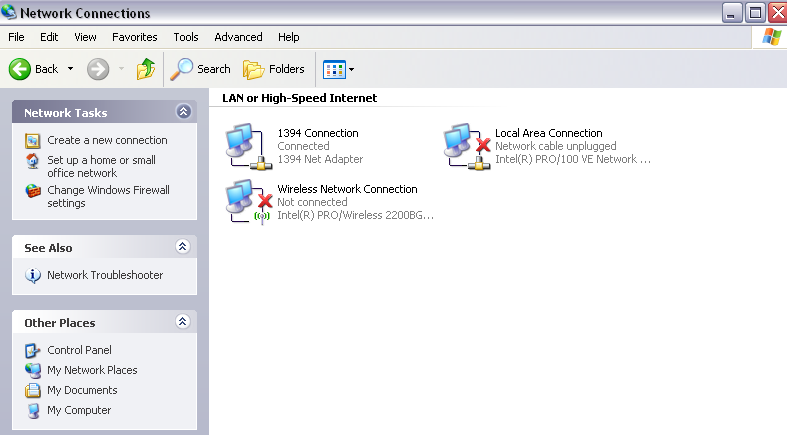Collapse the Network Tasks panel
This screenshot has width=787, height=439.
tap(182, 112)
